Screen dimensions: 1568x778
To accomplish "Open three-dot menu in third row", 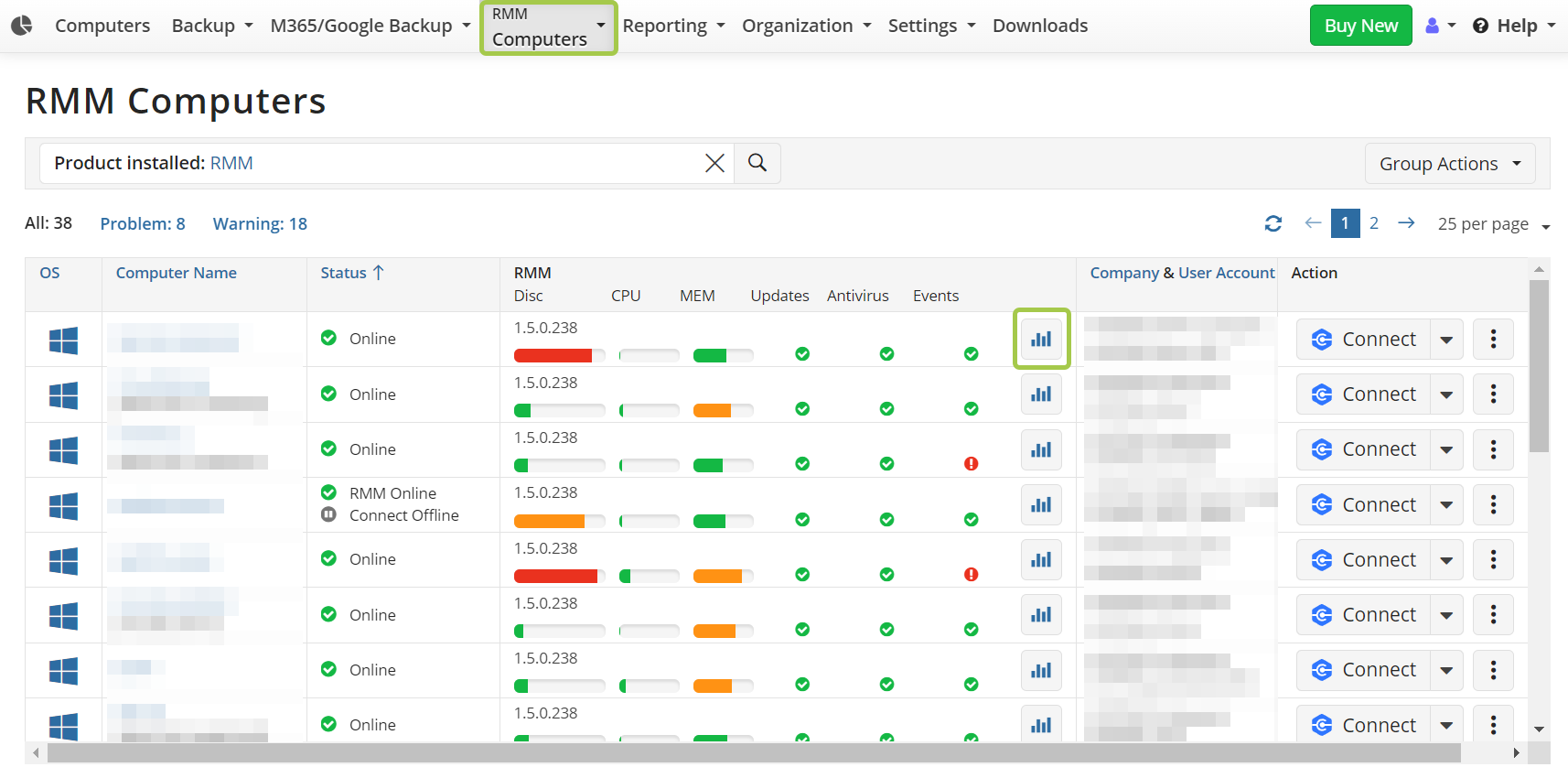I will click(1494, 449).
